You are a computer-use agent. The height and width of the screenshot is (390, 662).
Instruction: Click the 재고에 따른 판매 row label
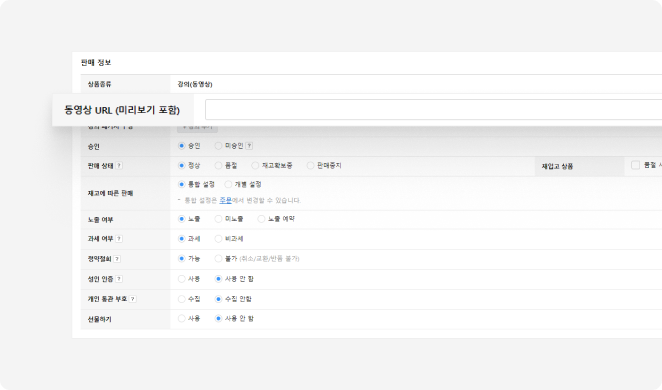[x=110, y=193]
